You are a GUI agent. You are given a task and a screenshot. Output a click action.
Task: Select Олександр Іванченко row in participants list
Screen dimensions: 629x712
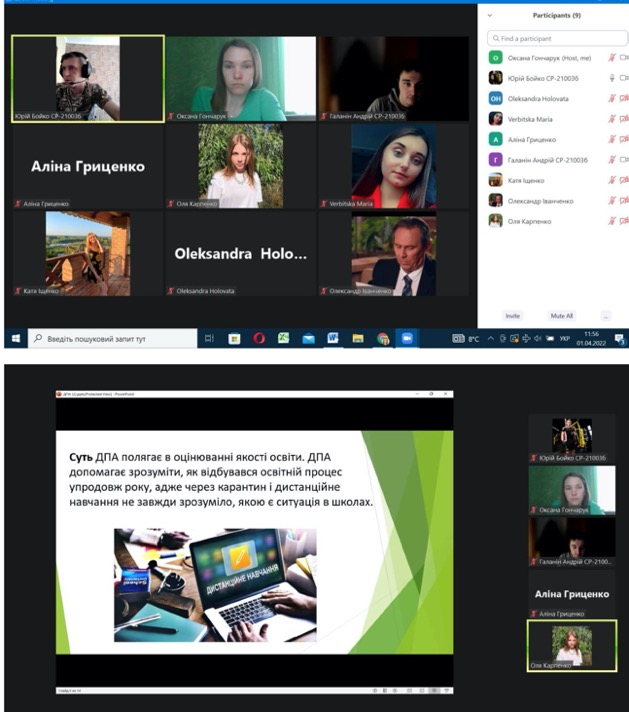558,201
